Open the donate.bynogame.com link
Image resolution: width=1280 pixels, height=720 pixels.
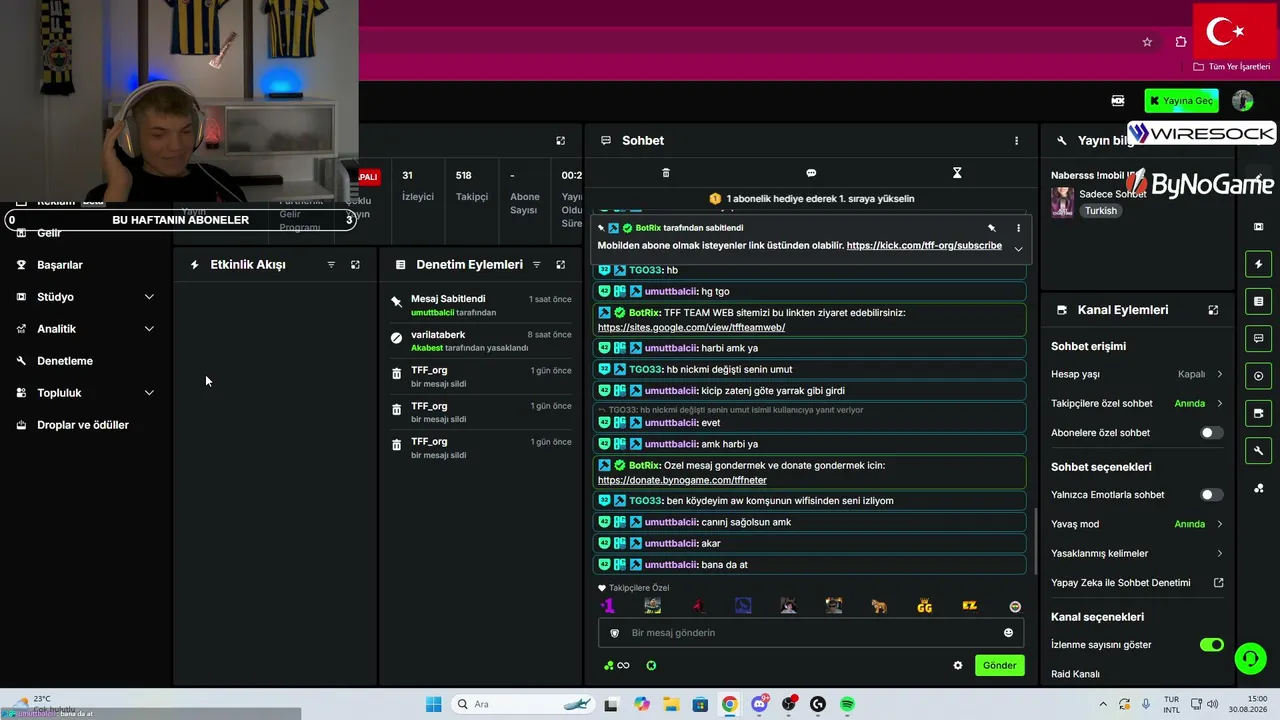682,480
